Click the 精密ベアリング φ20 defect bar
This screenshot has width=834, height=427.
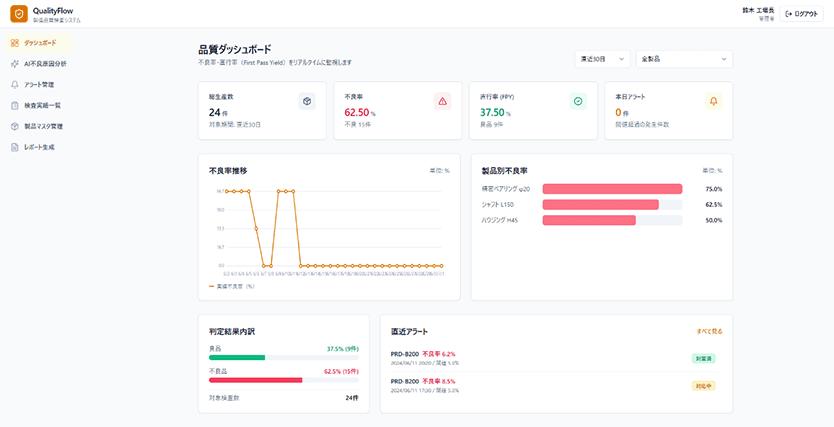(x=612, y=189)
